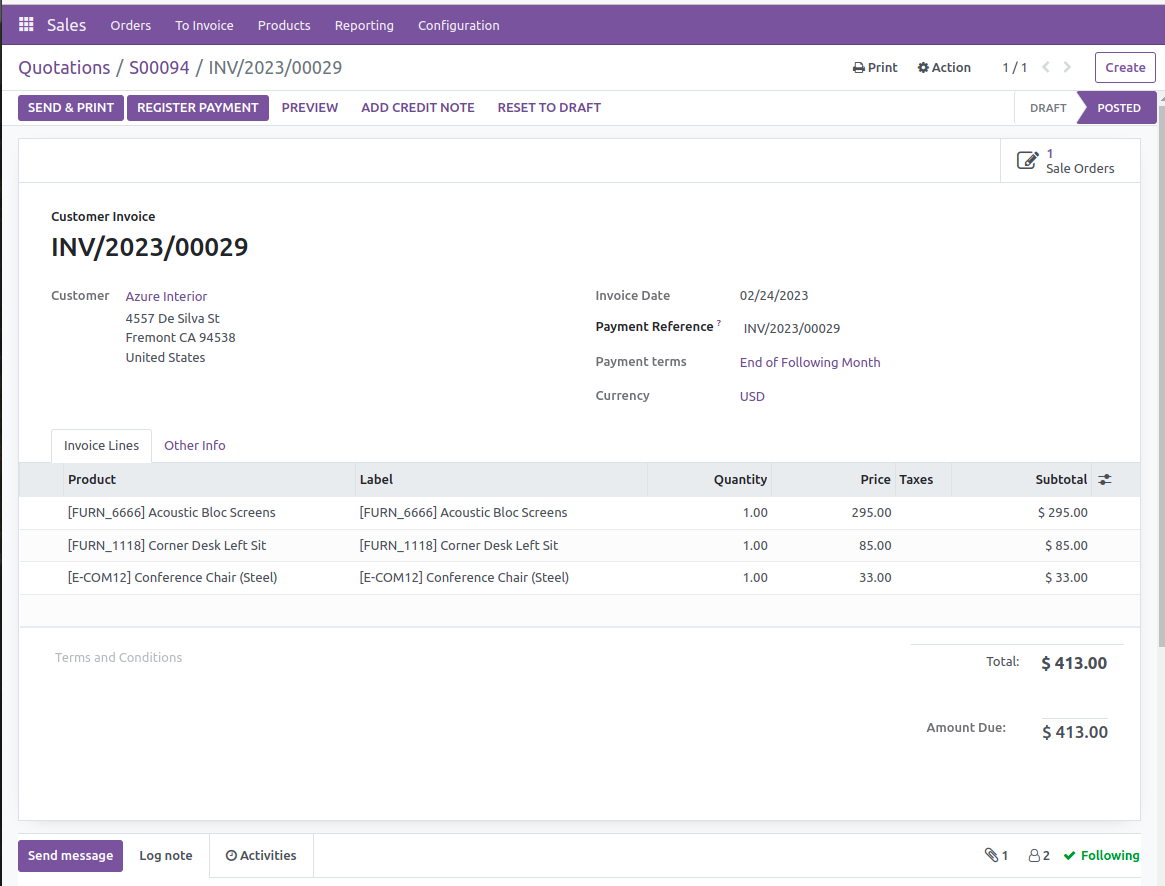Toggle the Following subscription status
This screenshot has height=886, width=1165.
click(1101, 856)
